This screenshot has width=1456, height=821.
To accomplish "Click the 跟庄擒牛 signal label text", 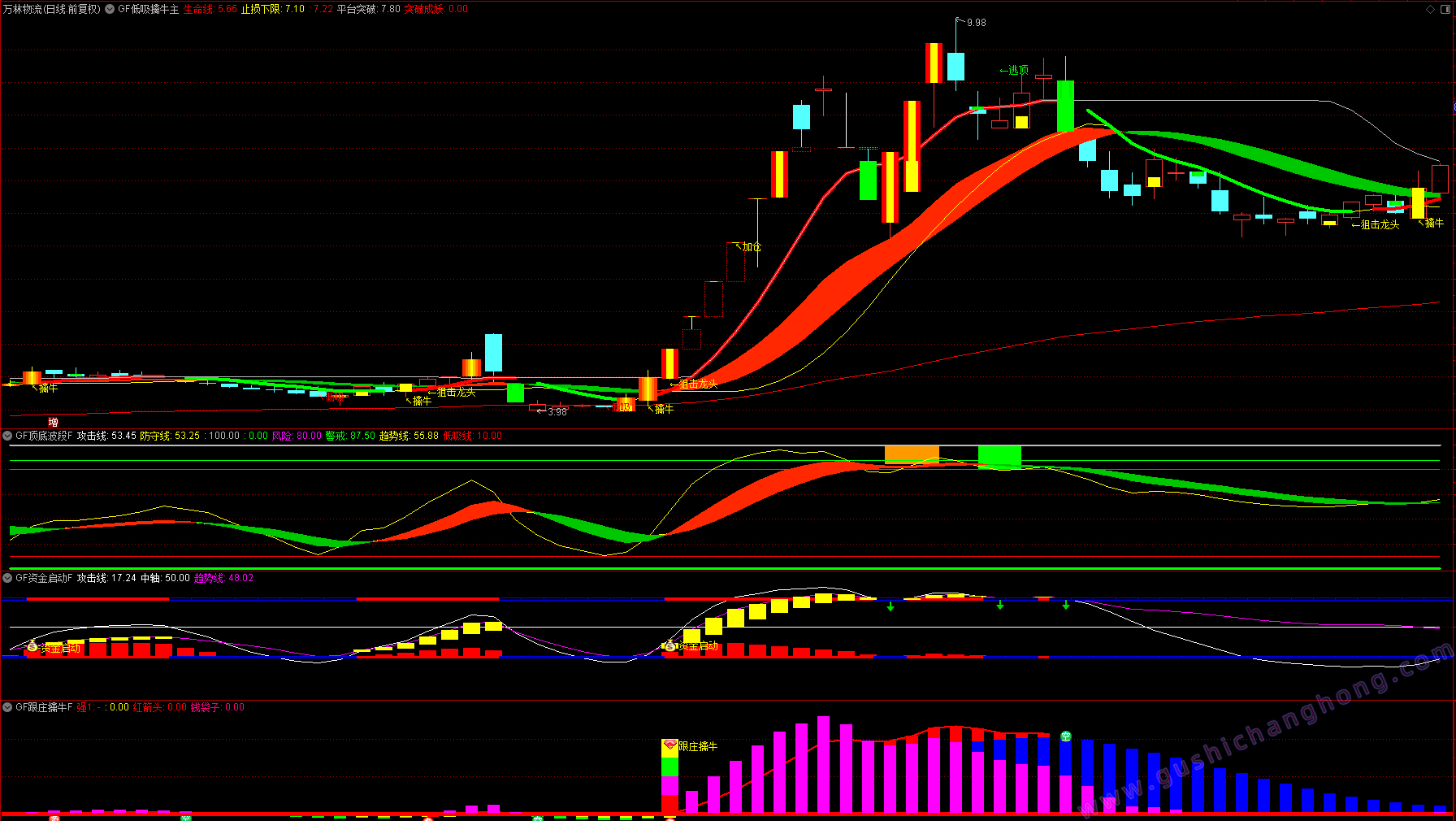I will click(x=698, y=746).
